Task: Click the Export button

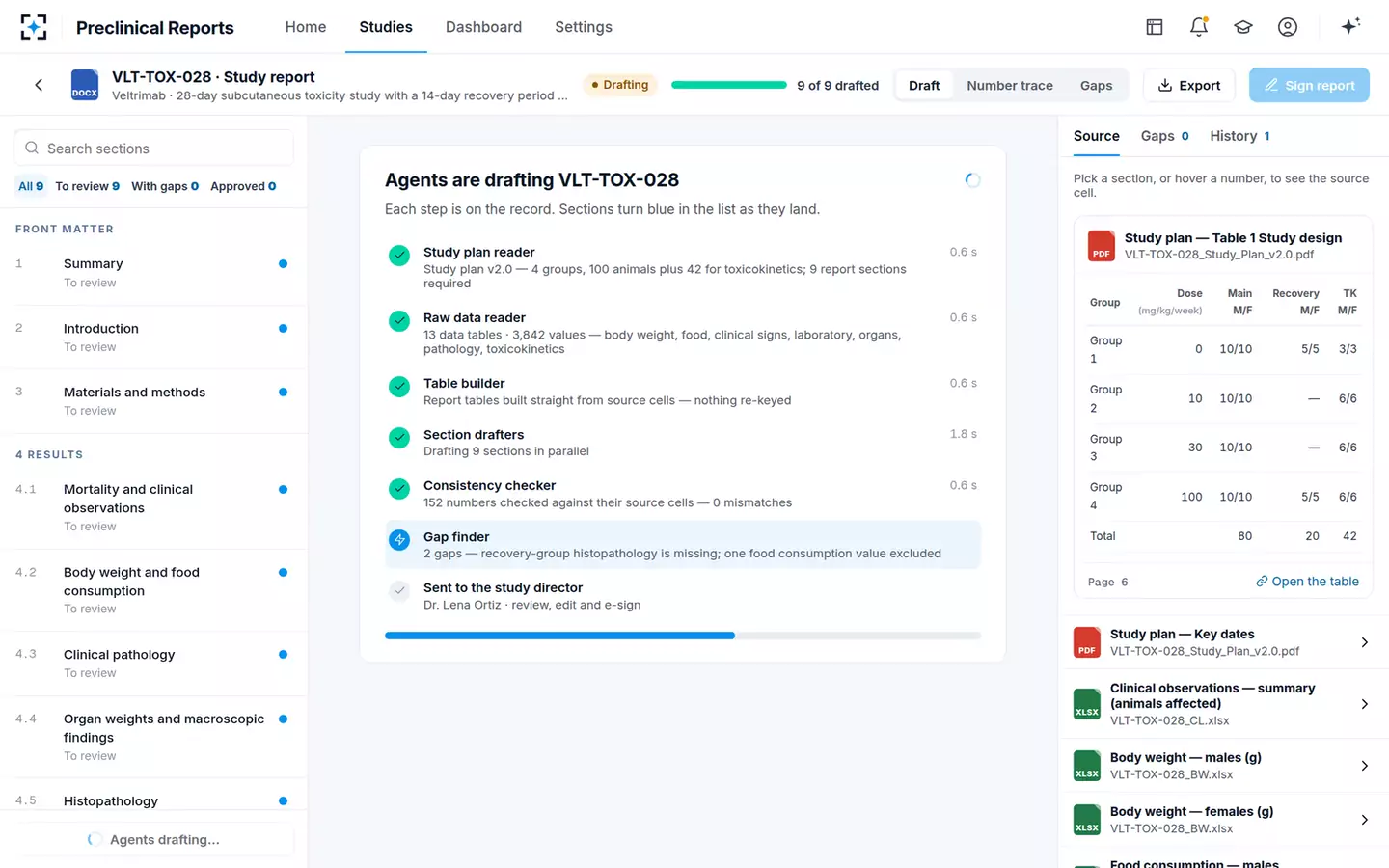Action: click(1189, 85)
